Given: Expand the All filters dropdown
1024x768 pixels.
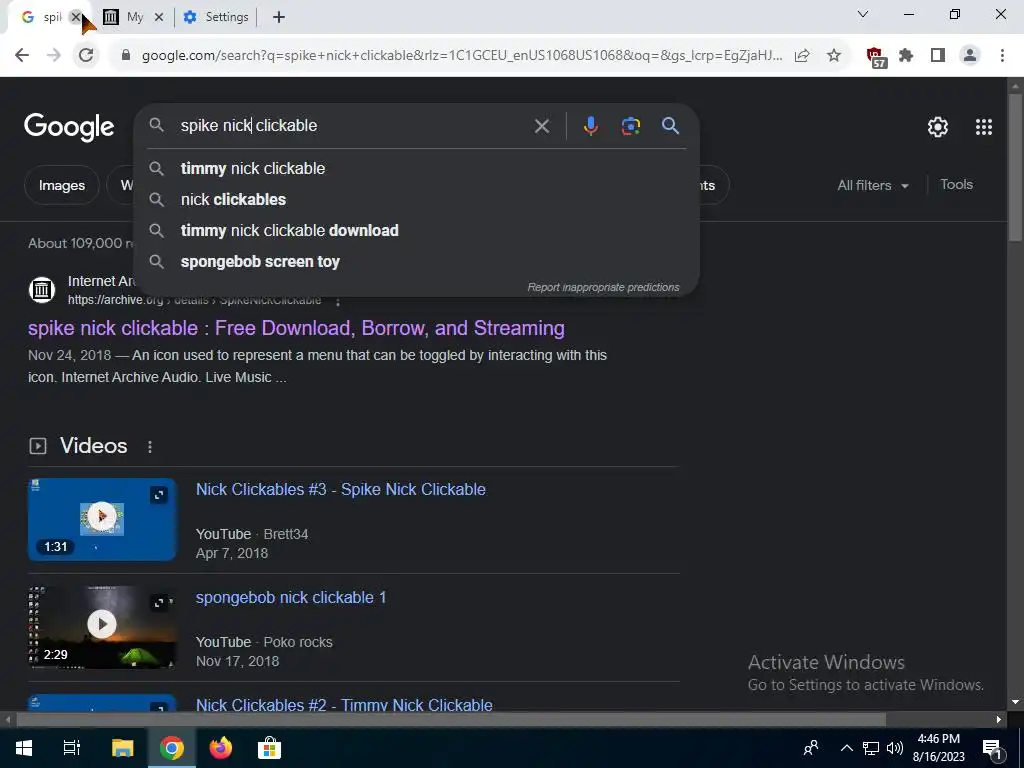Looking at the screenshot, I should [x=873, y=185].
